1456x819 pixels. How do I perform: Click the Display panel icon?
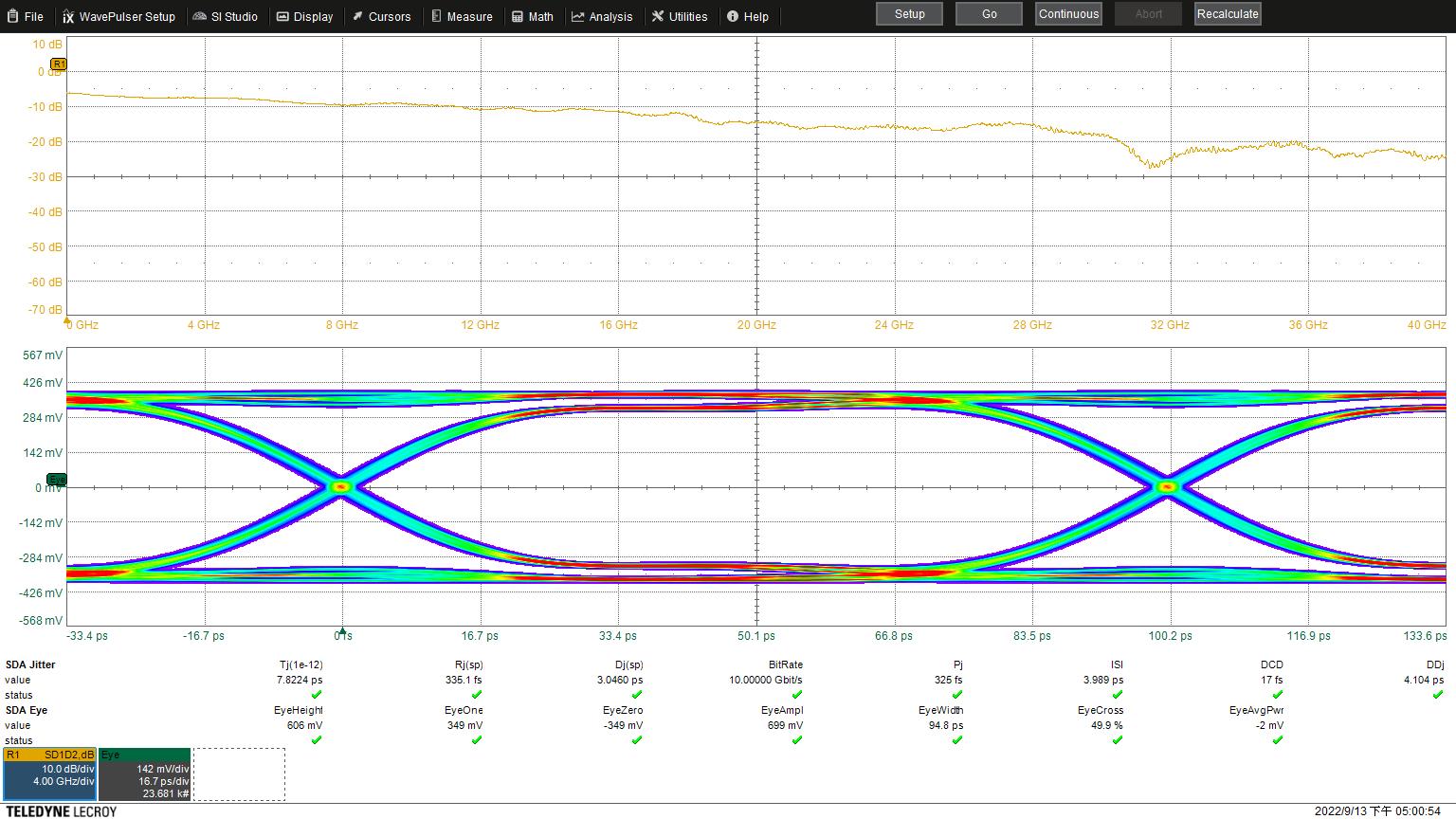pyautogui.click(x=282, y=16)
